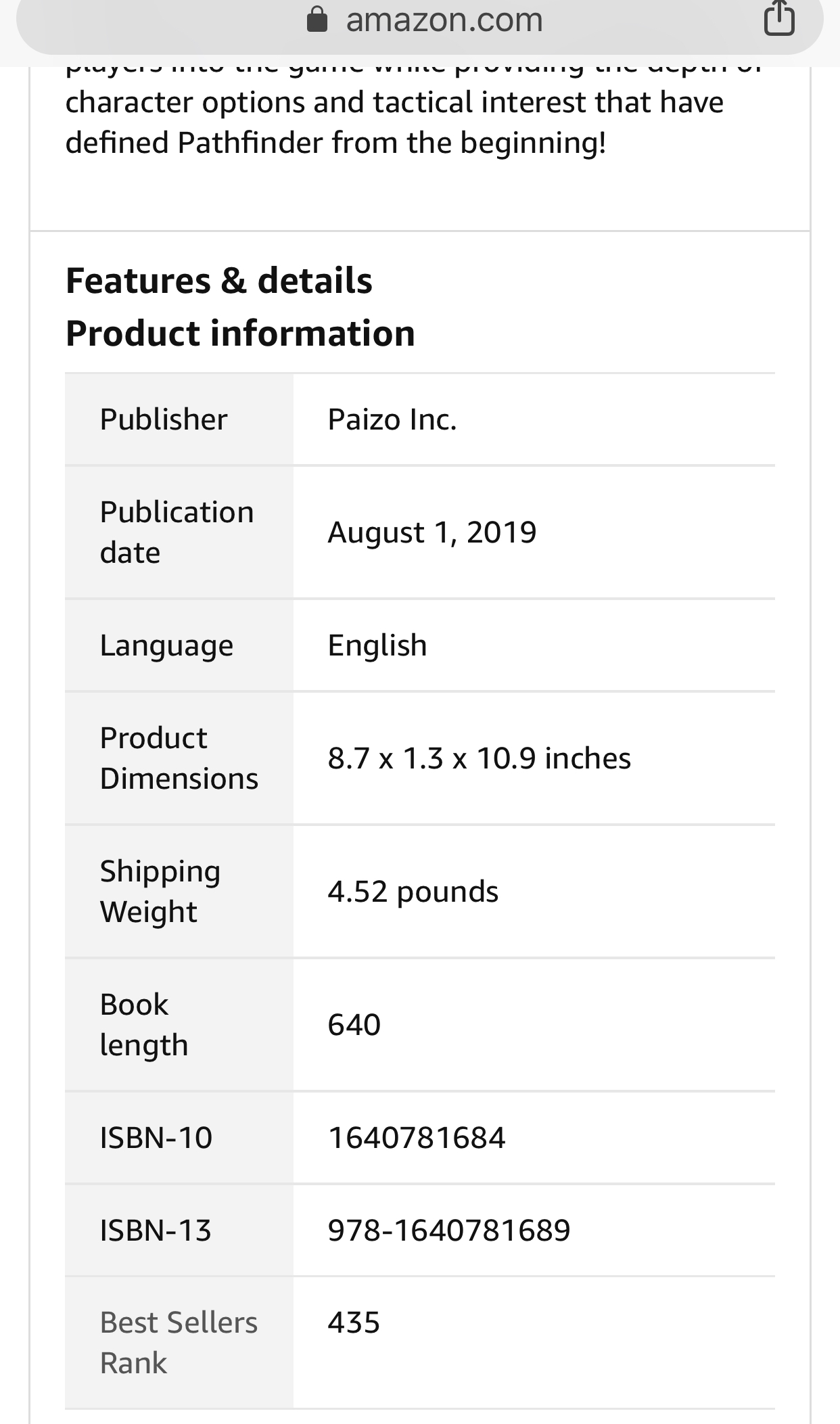
Task: Click the Shipping Weight label
Action: click(160, 892)
